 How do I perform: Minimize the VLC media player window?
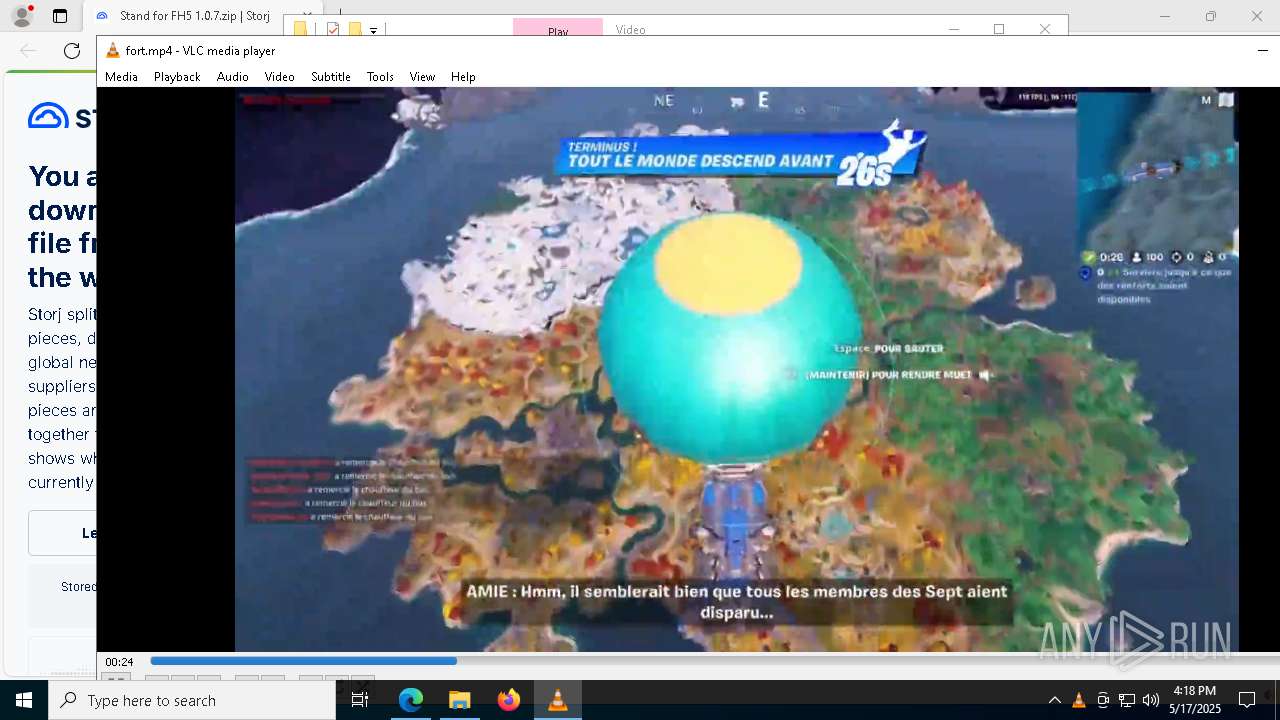[1262, 51]
